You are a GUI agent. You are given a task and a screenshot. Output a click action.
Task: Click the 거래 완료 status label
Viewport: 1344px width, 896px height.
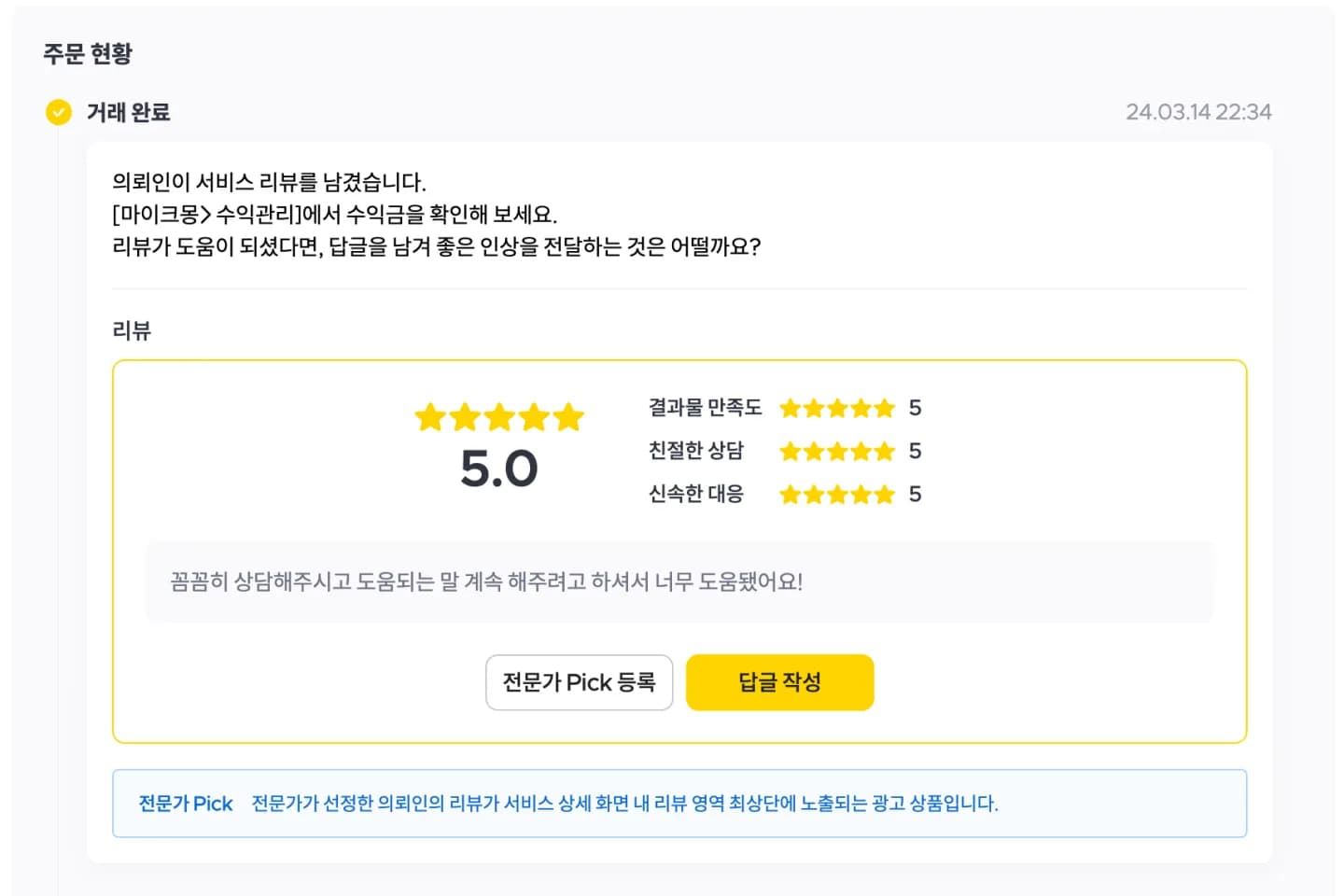[x=129, y=113]
